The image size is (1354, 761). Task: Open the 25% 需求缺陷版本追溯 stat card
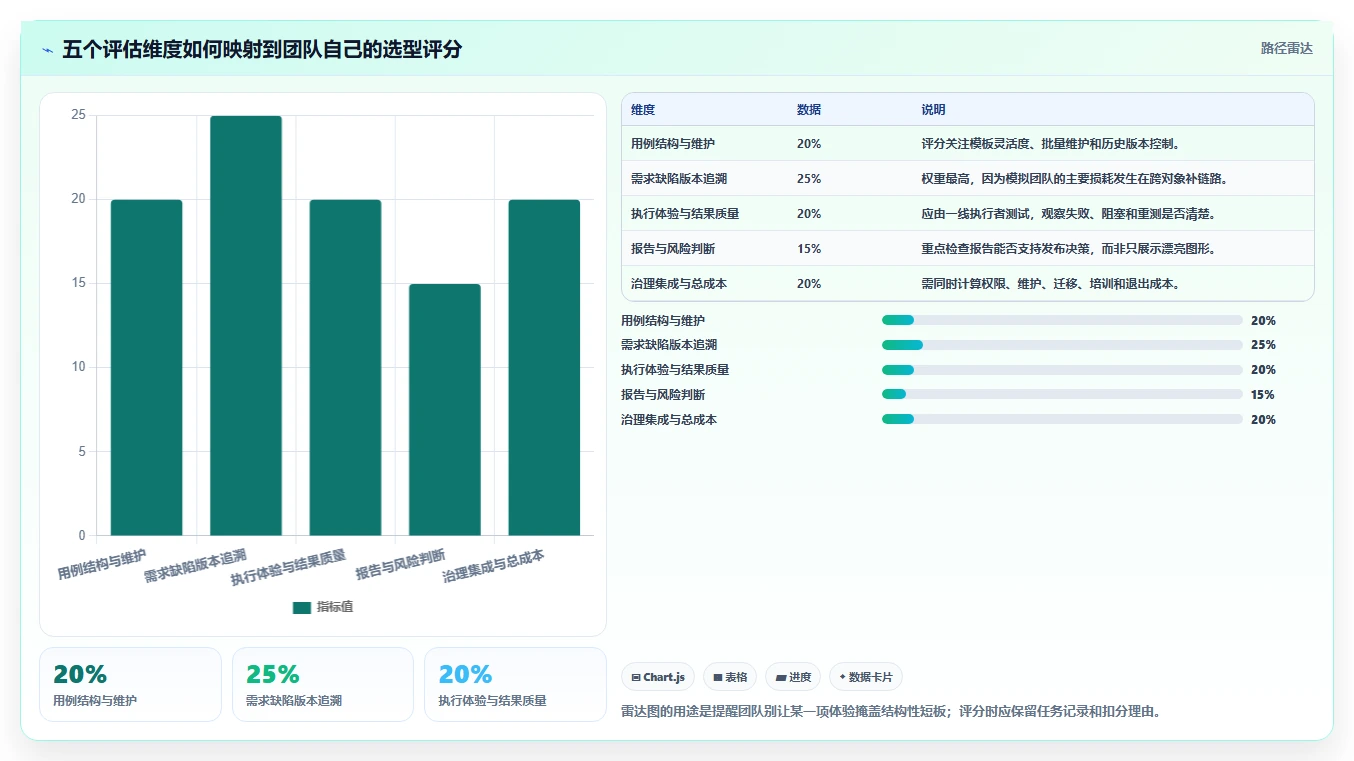coord(322,684)
